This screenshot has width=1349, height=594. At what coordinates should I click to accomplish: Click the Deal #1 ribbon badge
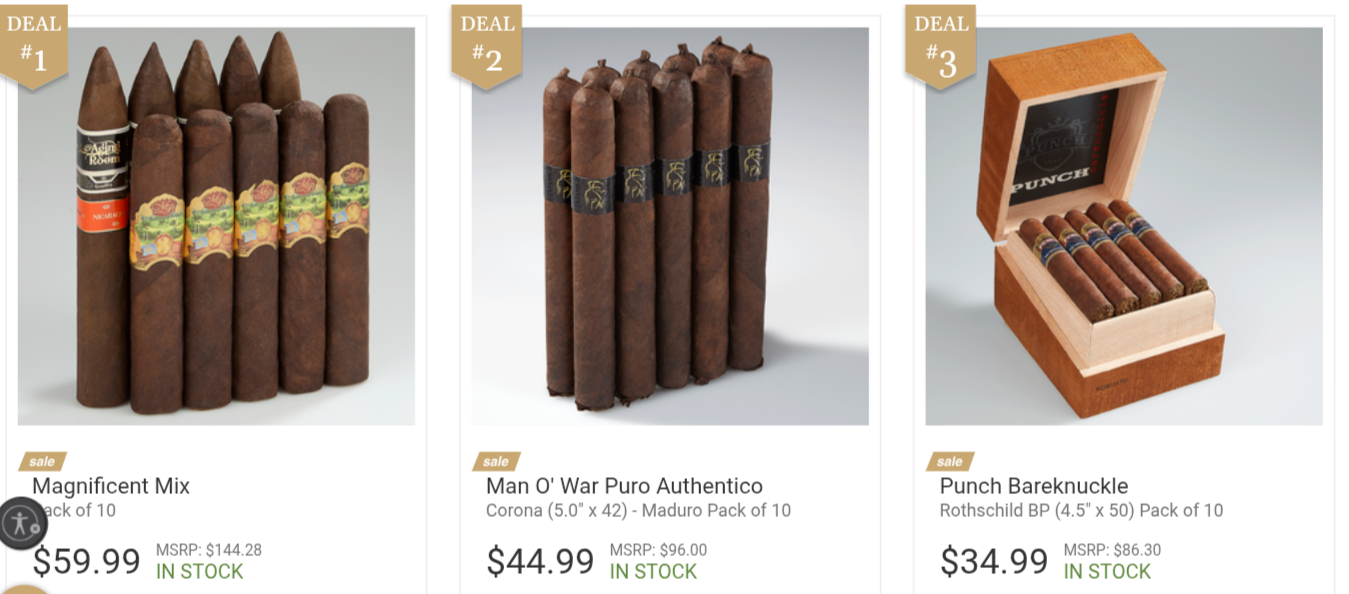[33, 46]
